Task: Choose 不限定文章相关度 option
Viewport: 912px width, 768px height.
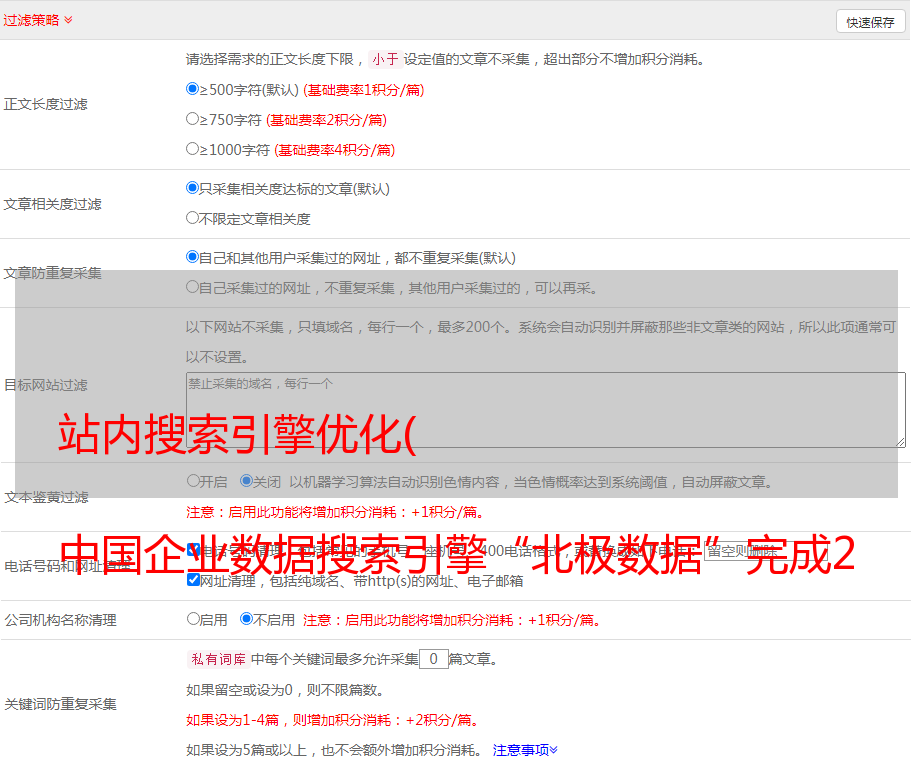Action: (192, 218)
